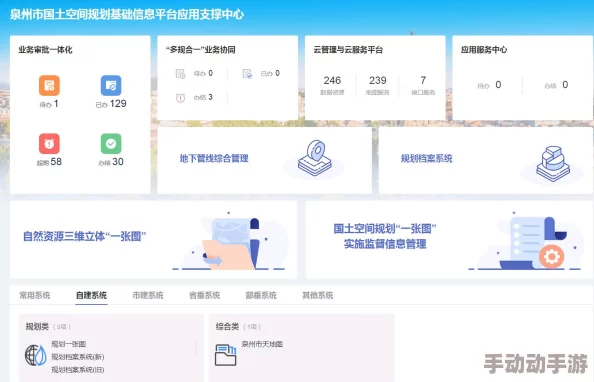The image size is (594, 382).
Task: Click the folder icon under 综合类
Action: pos(226,355)
